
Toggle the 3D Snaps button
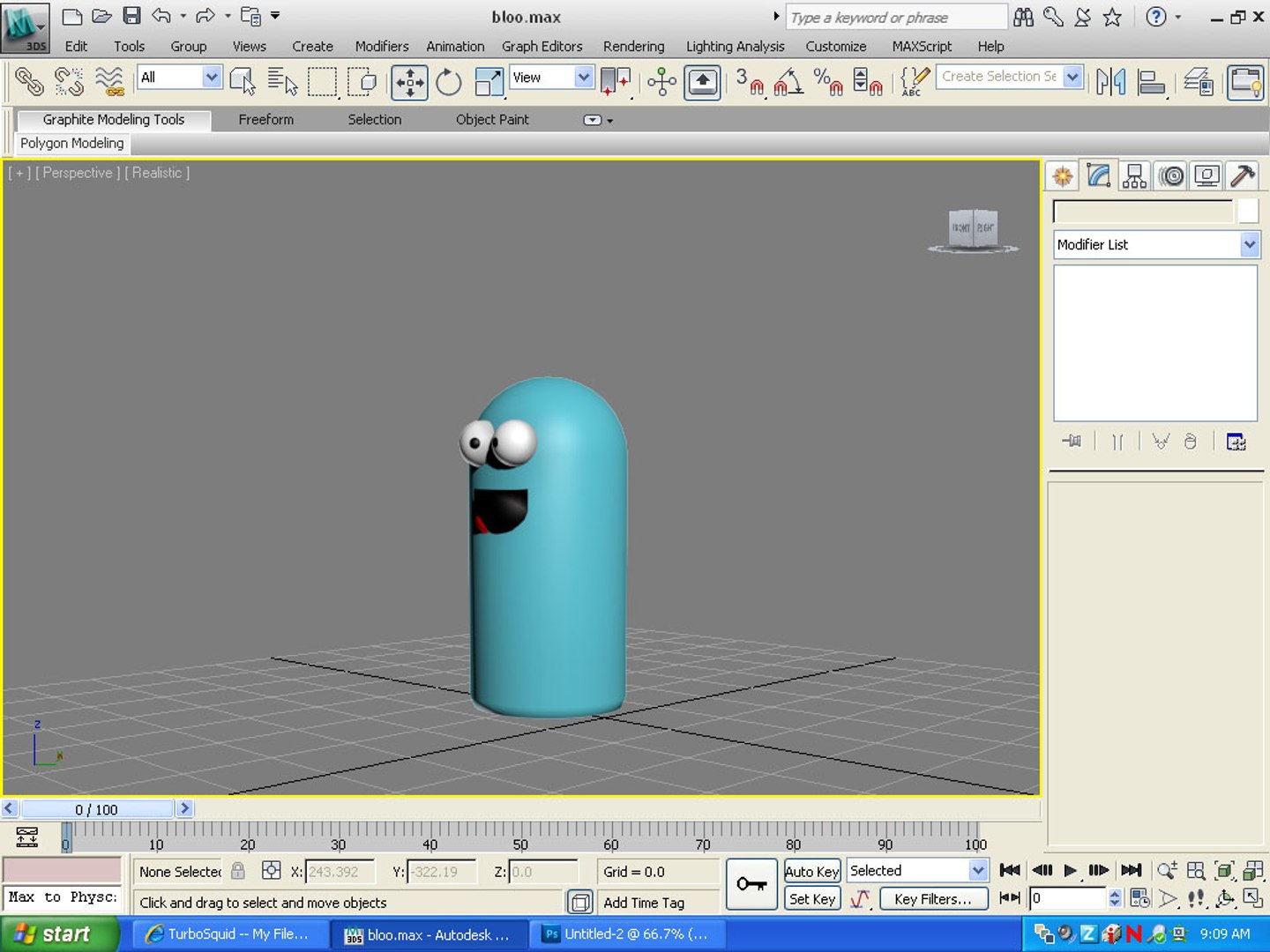pyautogui.click(x=749, y=82)
